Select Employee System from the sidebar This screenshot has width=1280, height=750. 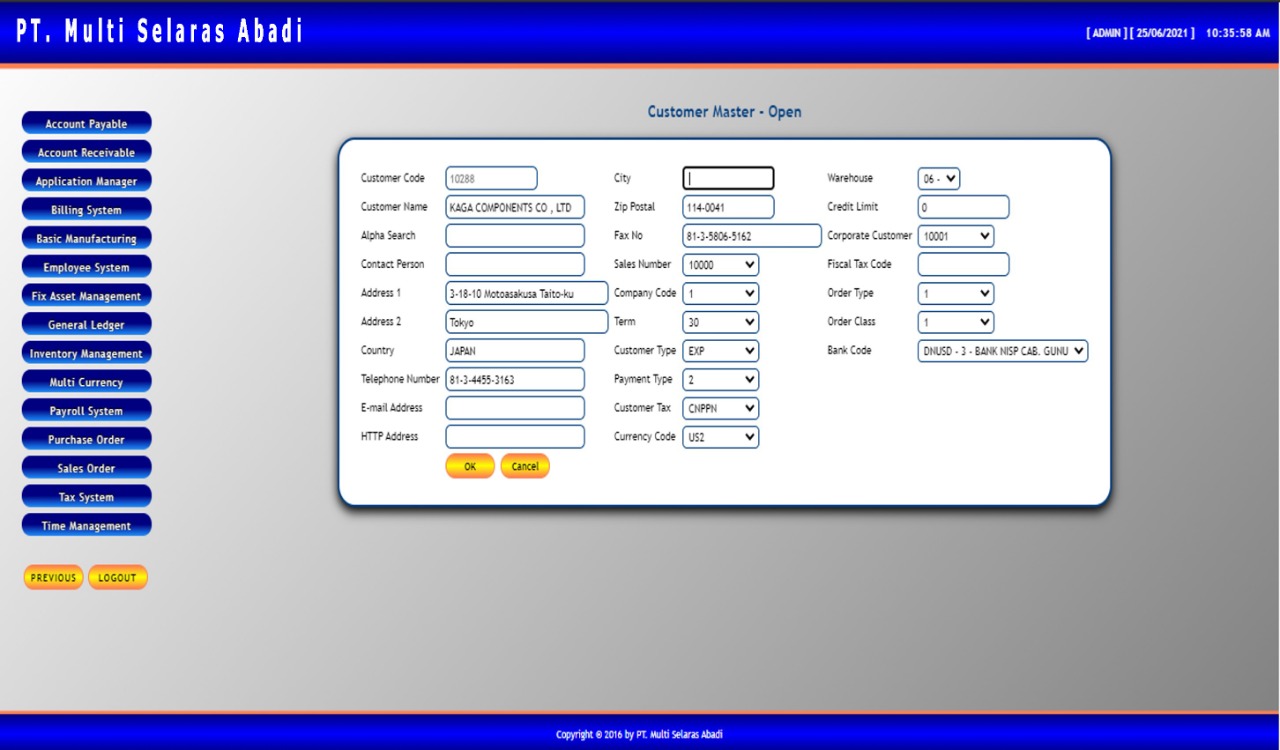[86, 267]
